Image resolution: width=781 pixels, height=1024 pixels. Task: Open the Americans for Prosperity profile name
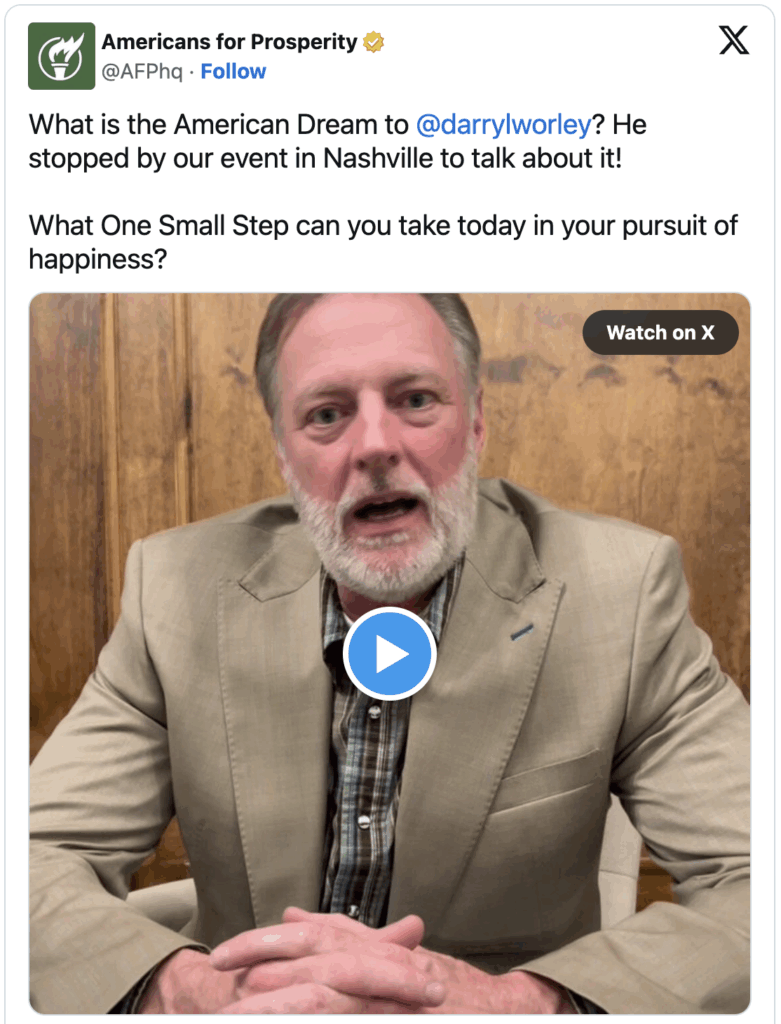[x=229, y=42]
